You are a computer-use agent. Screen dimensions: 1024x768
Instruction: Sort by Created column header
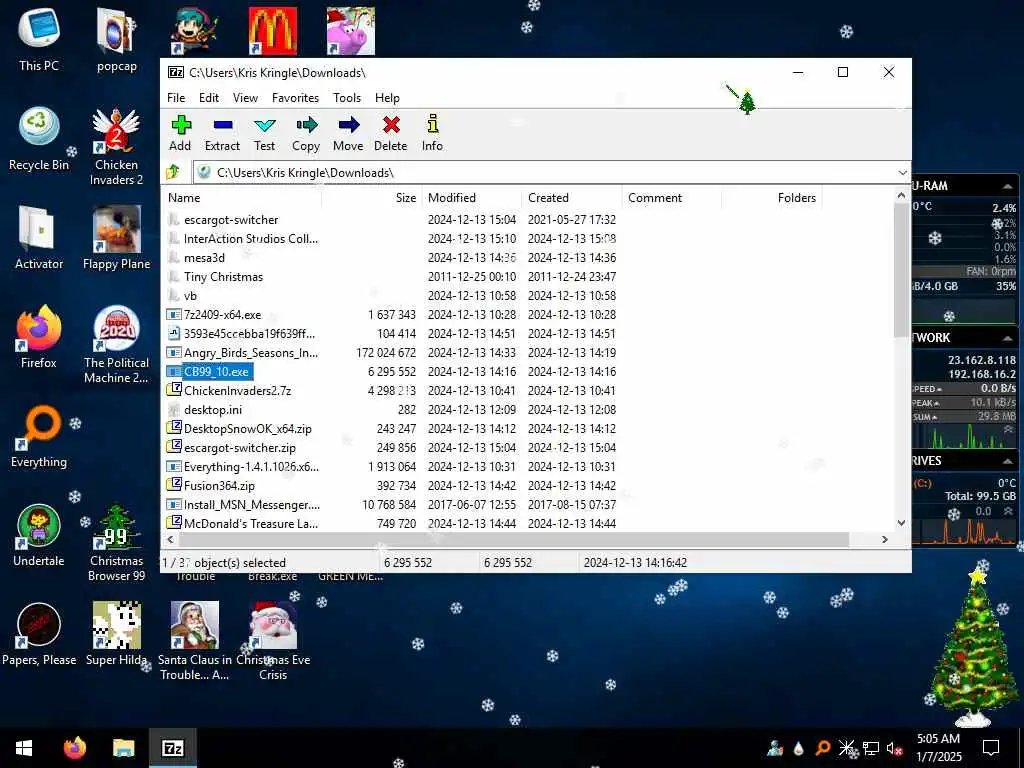click(x=572, y=198)
